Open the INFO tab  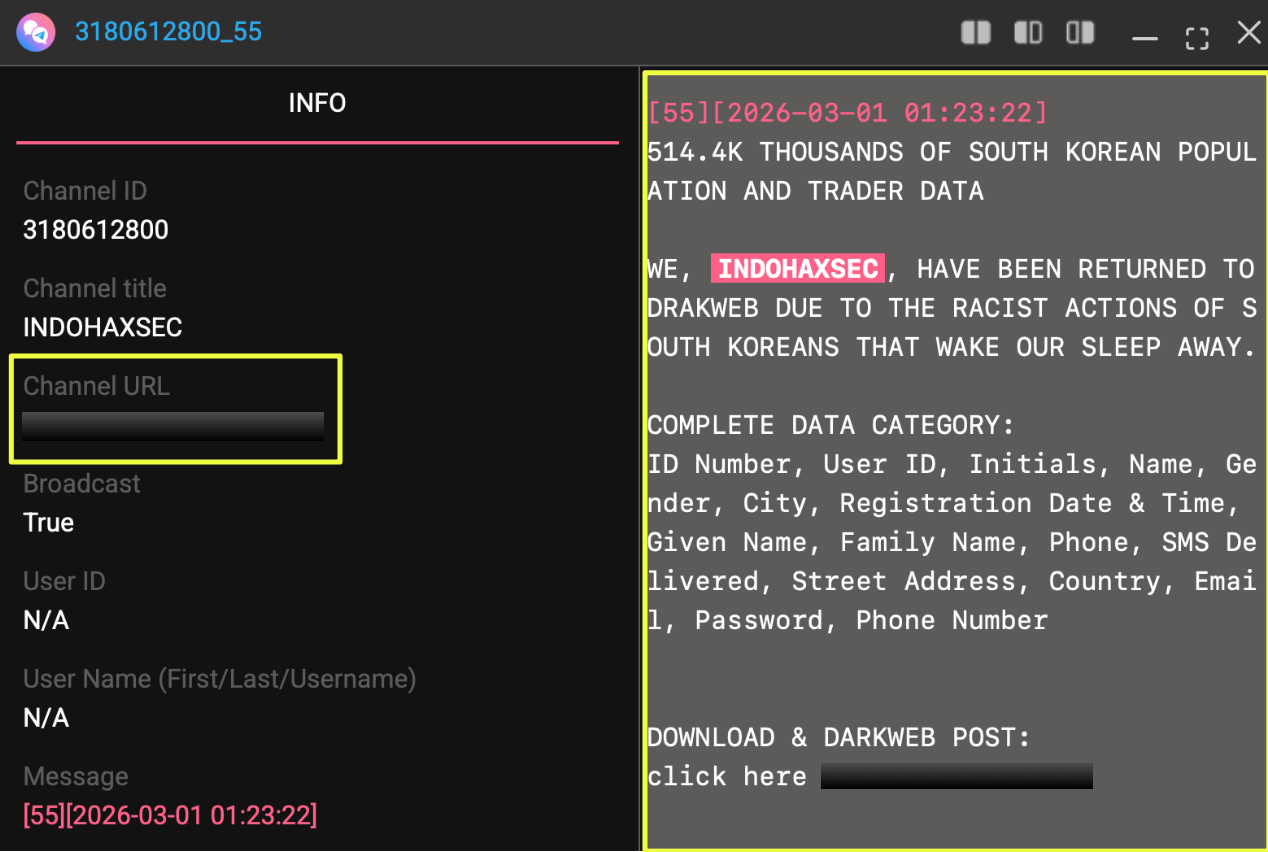click(317, 103)
